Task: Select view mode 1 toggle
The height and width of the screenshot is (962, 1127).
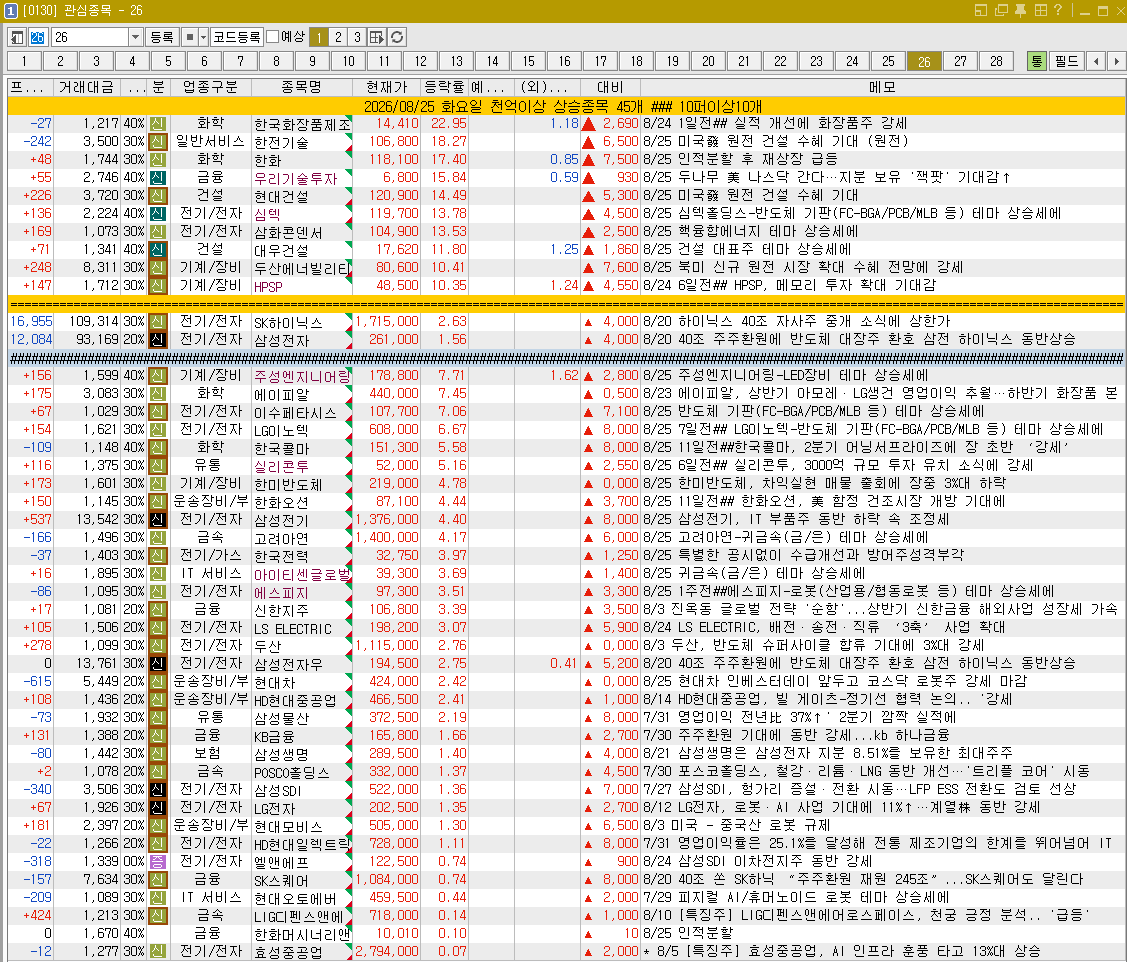Action: (319, 37)
